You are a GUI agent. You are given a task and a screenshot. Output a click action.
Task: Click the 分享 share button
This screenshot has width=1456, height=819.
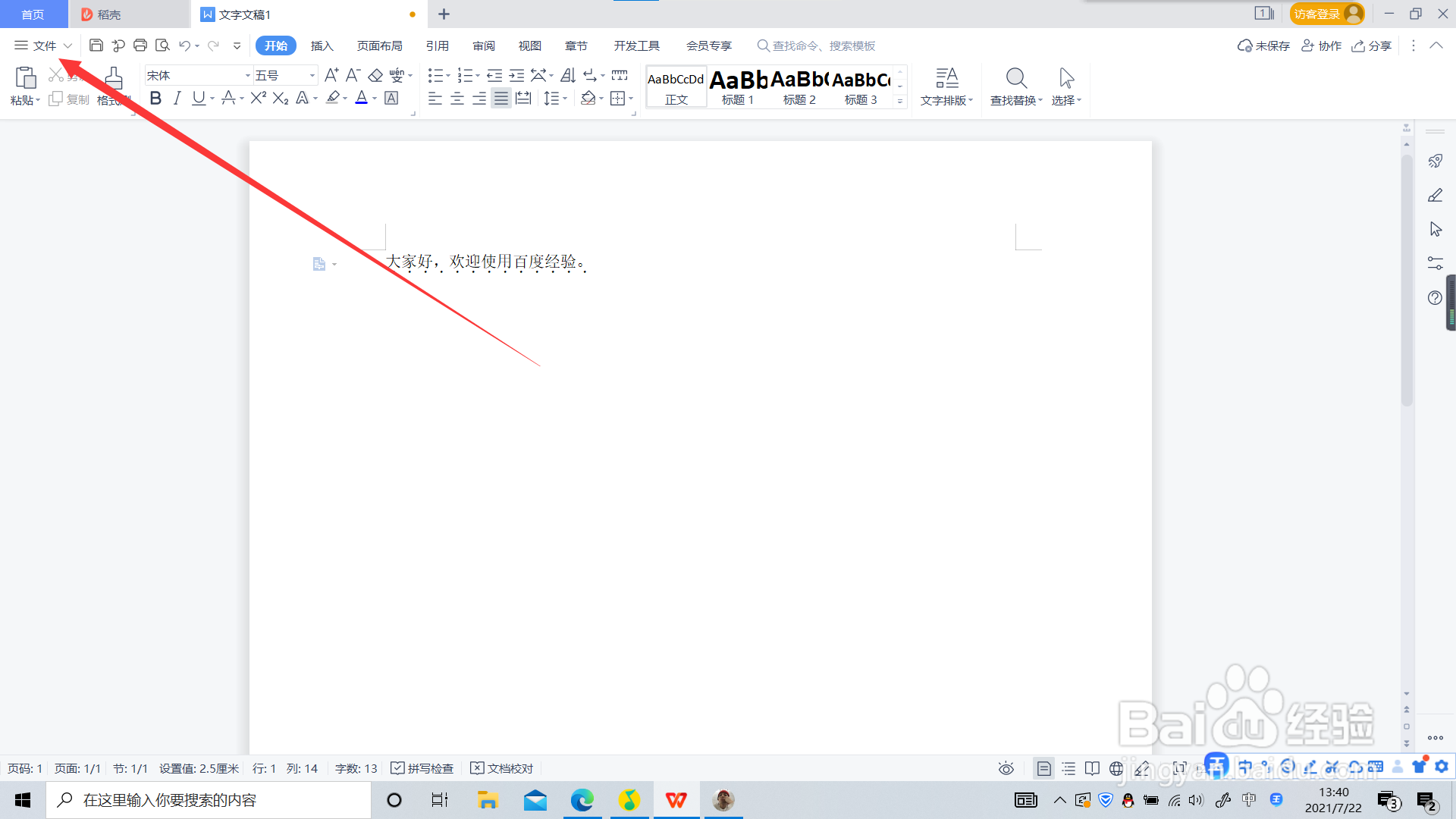(x=1372, y=45)
